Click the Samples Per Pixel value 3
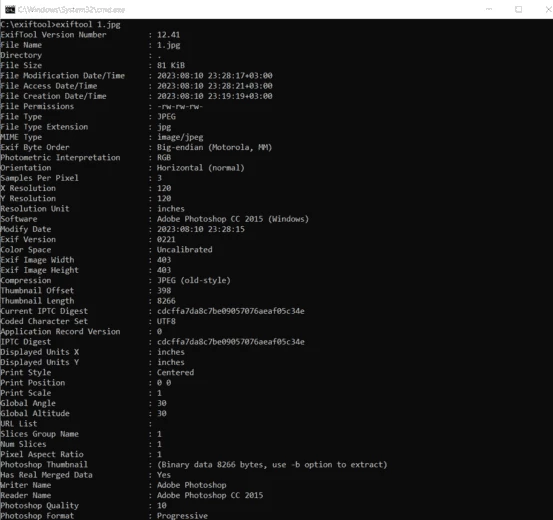 [159, 178]
